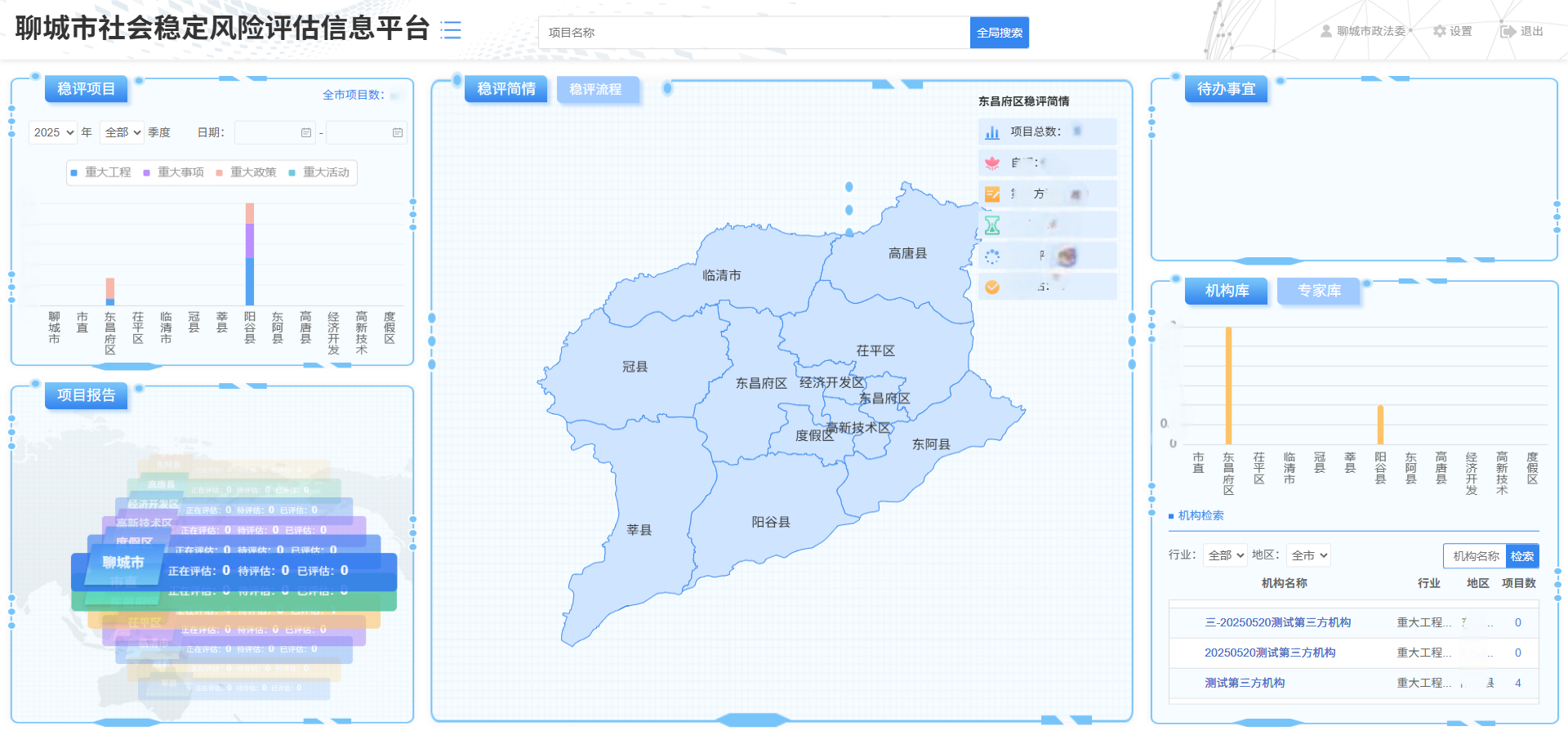1568x744 pixels.
Task: Open the 测试第三方机构 link
Action: point(1243,684)
